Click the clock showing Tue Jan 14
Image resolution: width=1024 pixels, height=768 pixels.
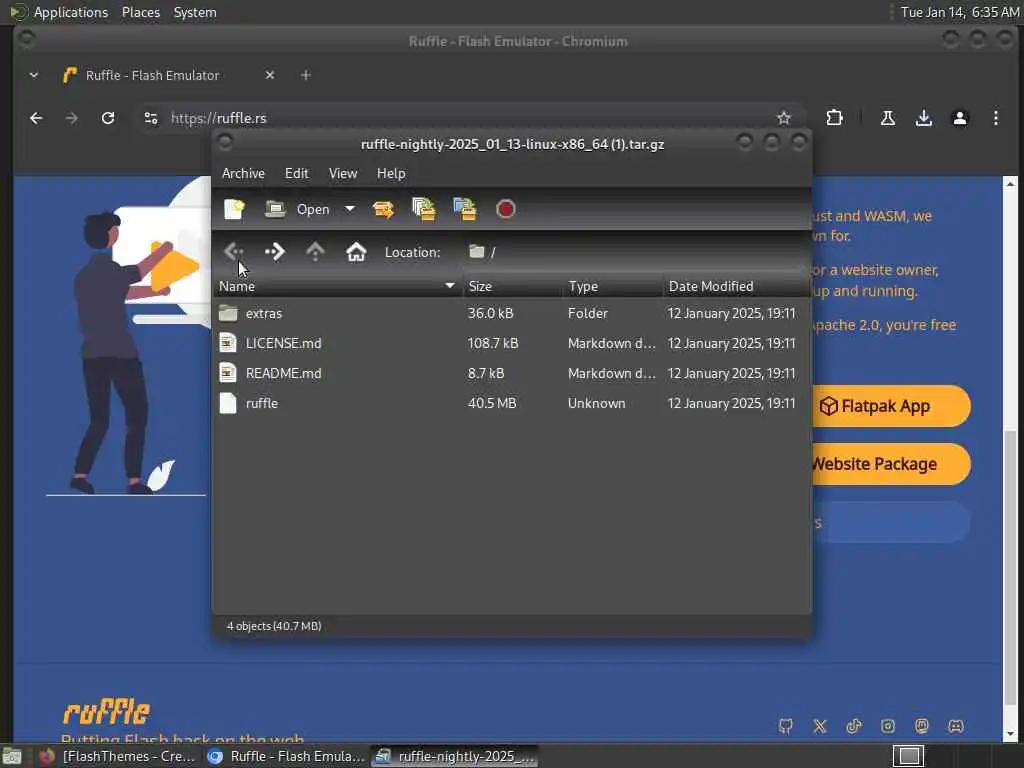click(959, 12)
